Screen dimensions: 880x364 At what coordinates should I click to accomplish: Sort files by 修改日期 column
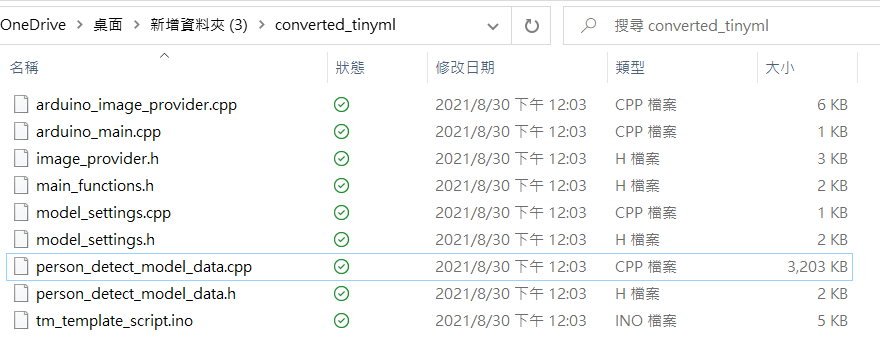[x=465, y=68]
